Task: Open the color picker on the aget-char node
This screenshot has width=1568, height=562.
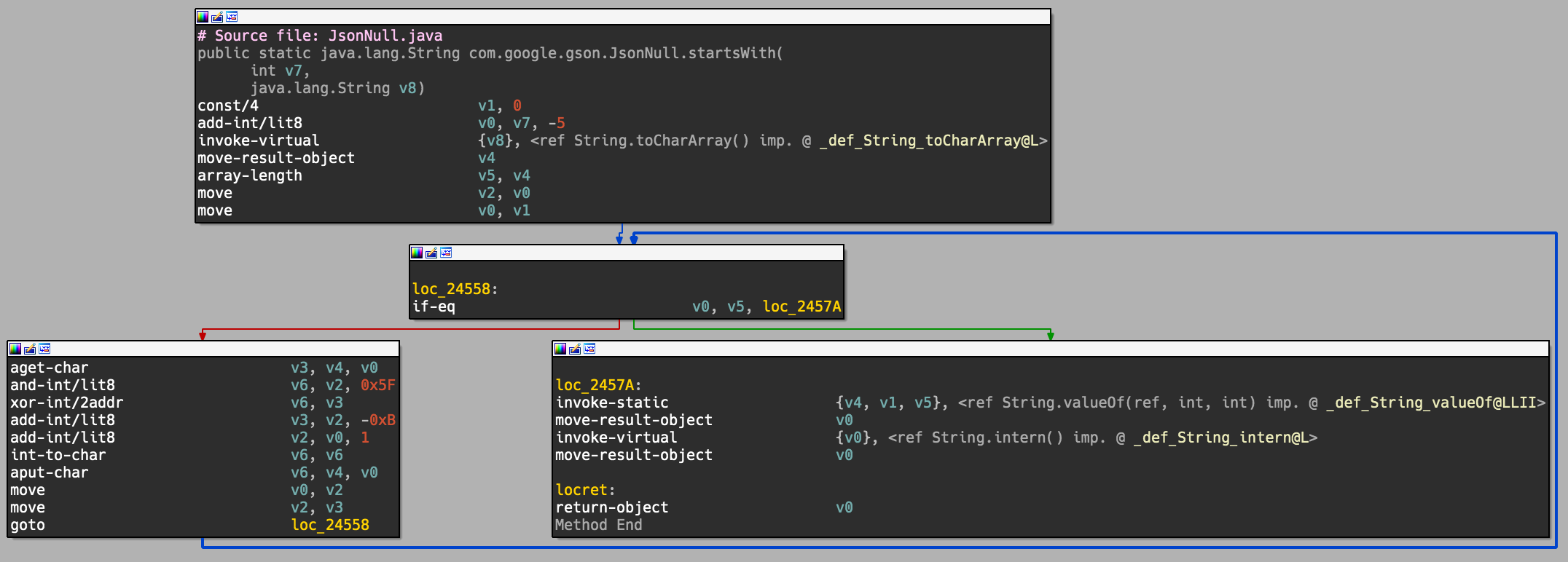Action: point(15,349)
